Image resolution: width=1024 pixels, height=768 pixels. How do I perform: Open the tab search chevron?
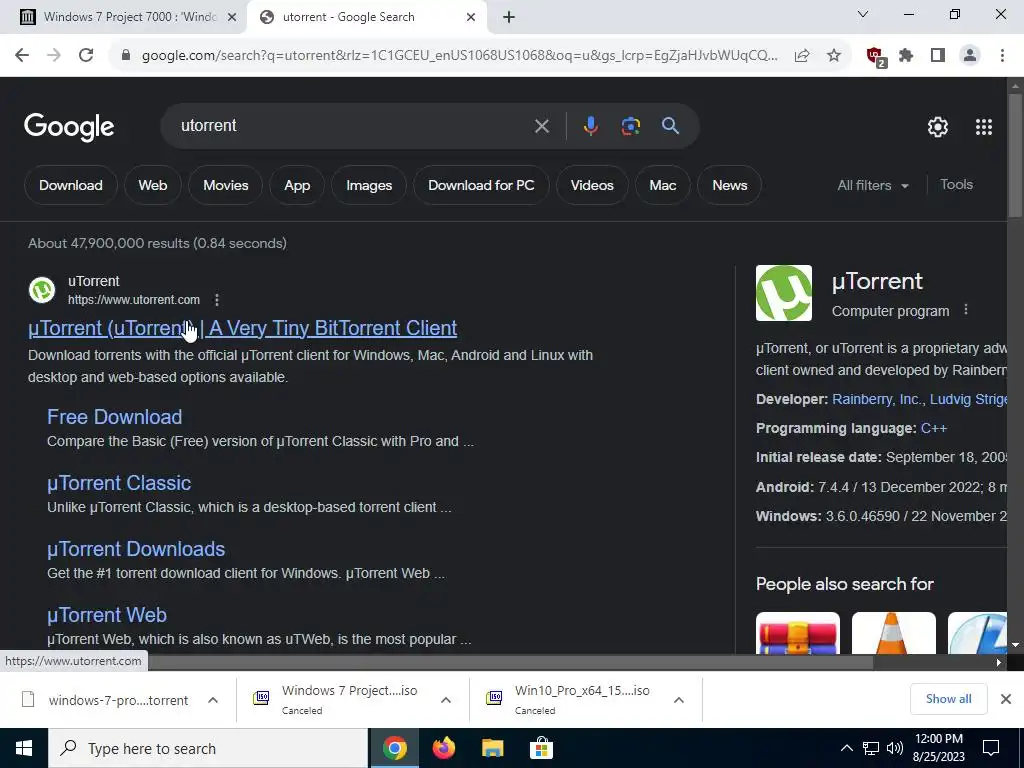[863, 14]
